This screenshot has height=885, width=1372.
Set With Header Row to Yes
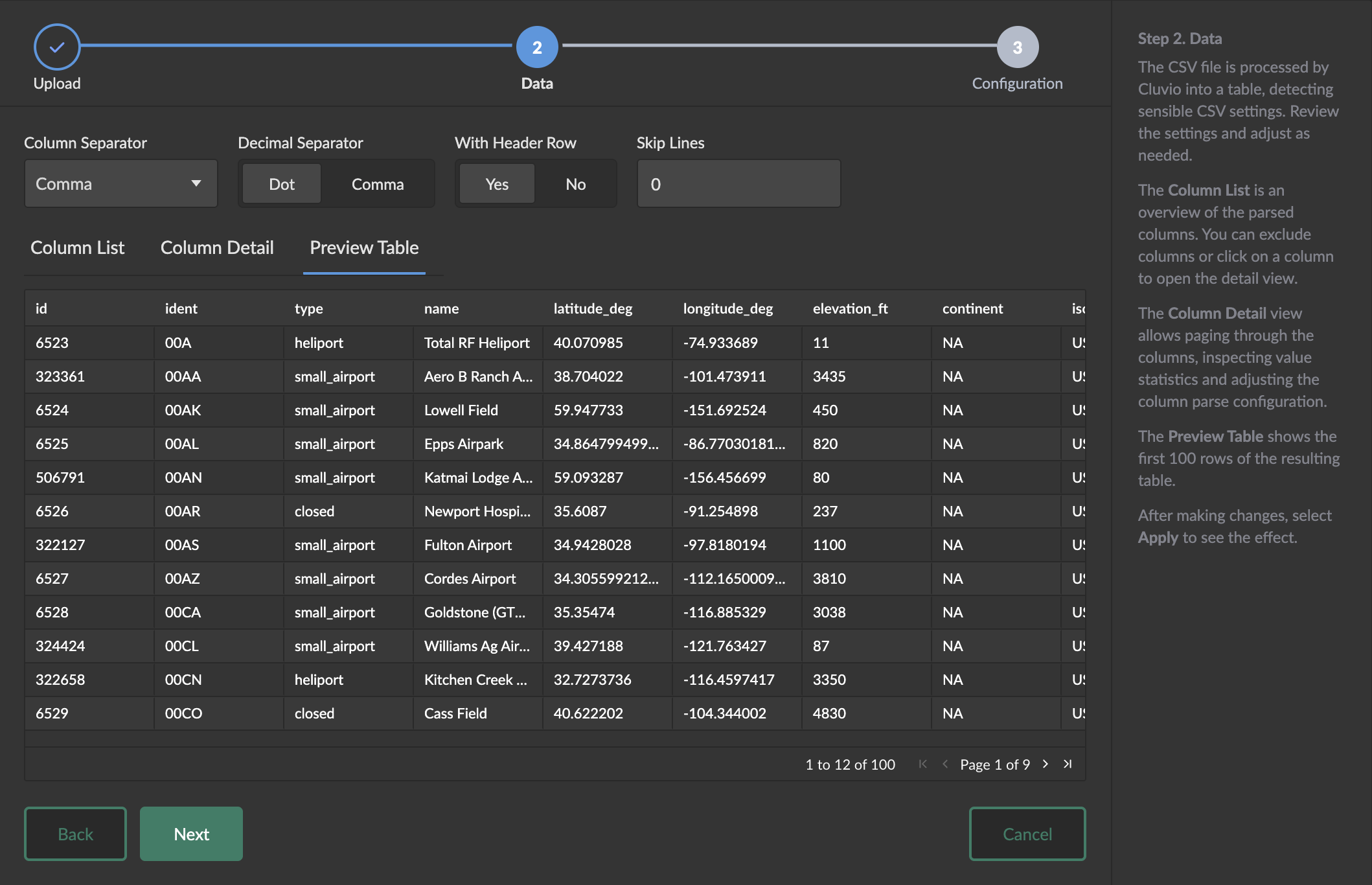coord(497,184)
